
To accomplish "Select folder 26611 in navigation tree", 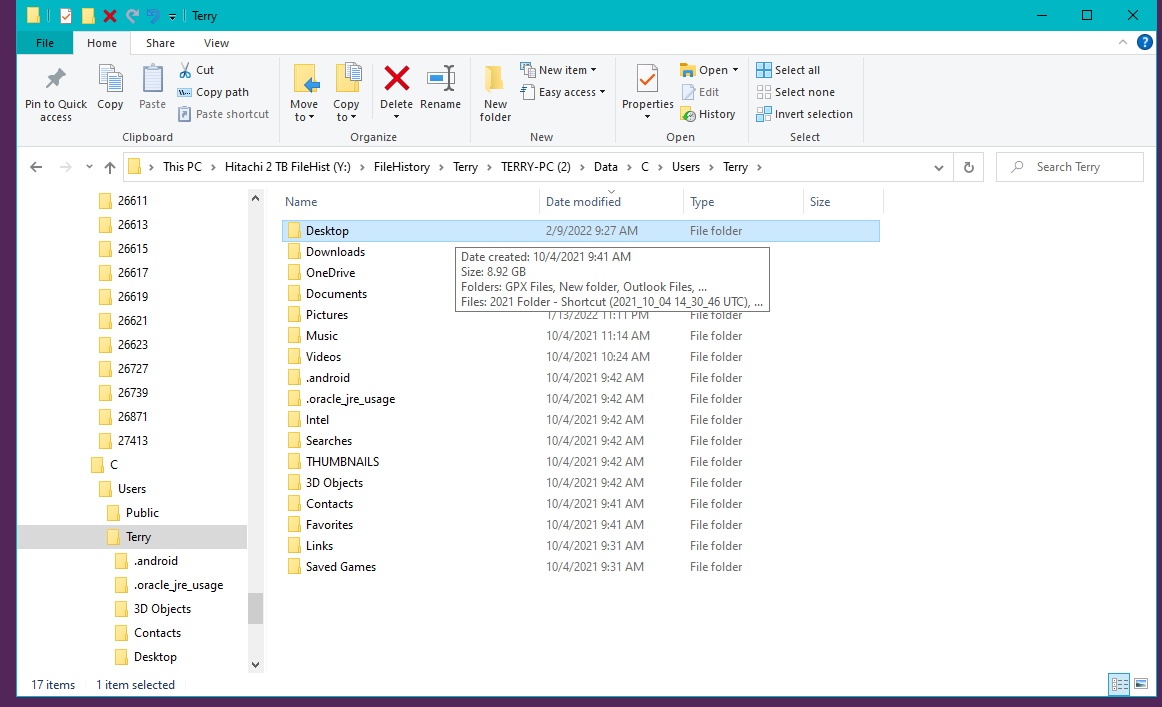I will pyautogui.click(x=133, y=201).
